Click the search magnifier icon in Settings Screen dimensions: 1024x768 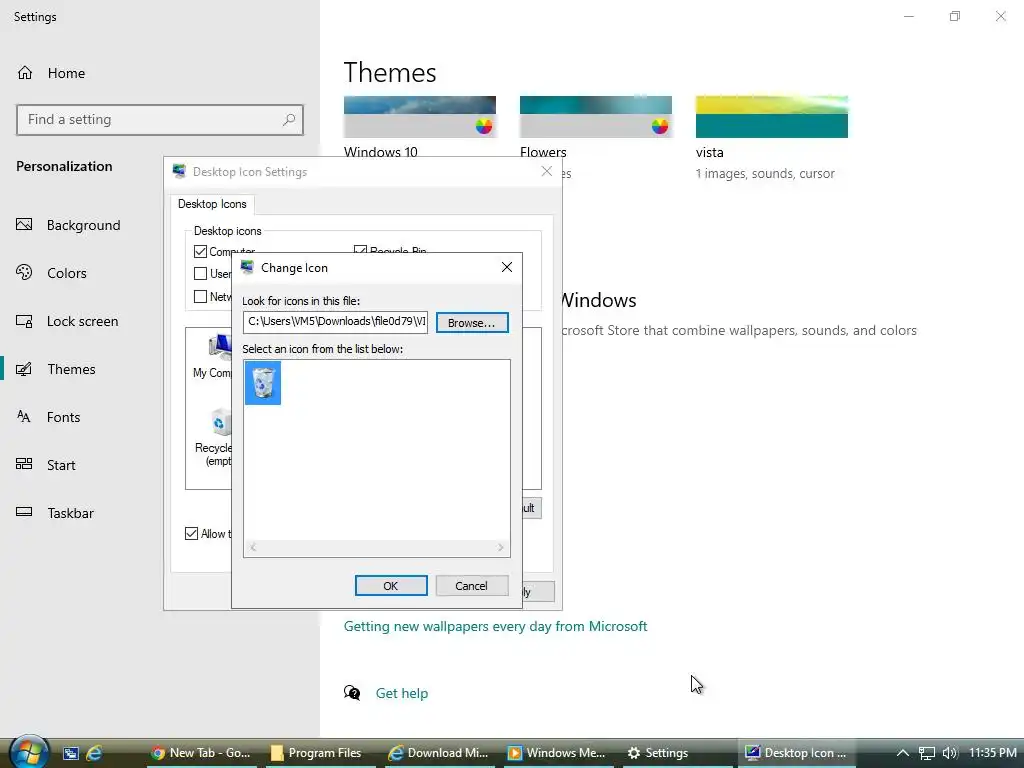click(x=289, y=120)
